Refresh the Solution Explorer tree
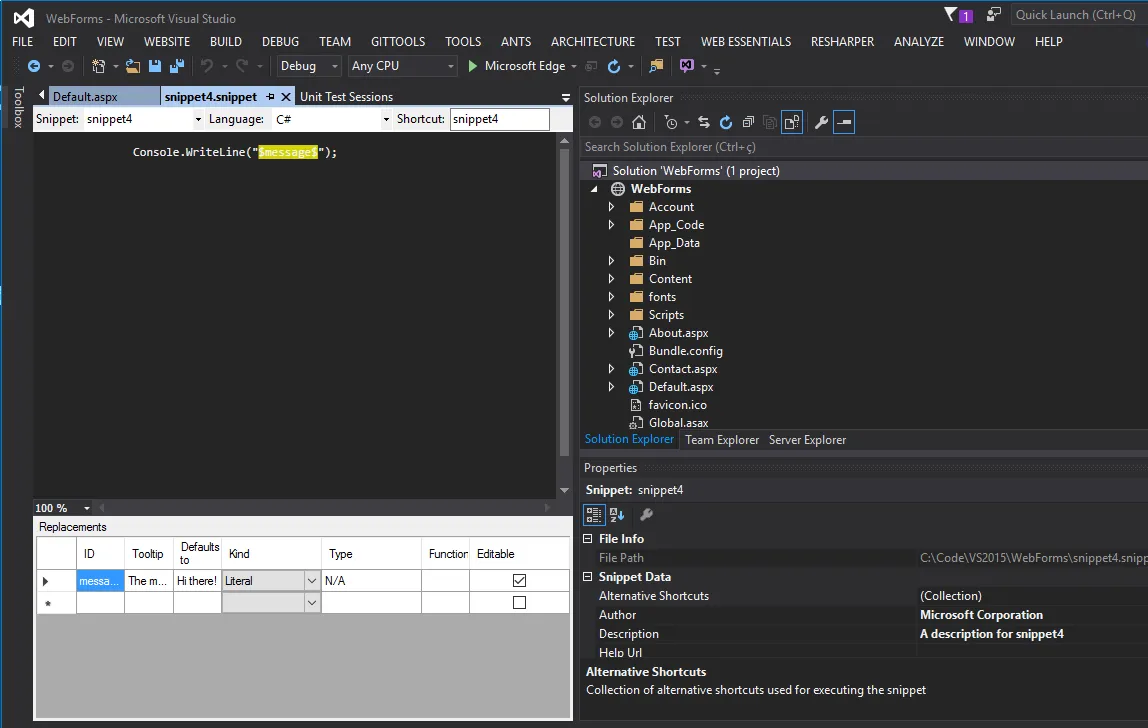The width and height of the screenshot is (1148, 728). pos(726,122)
